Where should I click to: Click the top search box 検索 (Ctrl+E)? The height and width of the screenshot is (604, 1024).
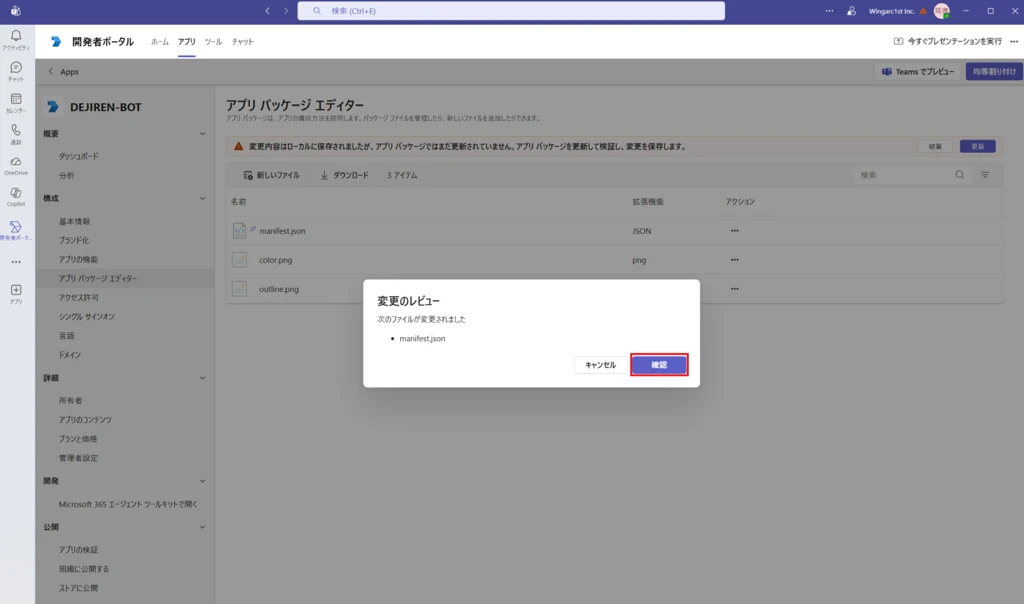[510, 11]
